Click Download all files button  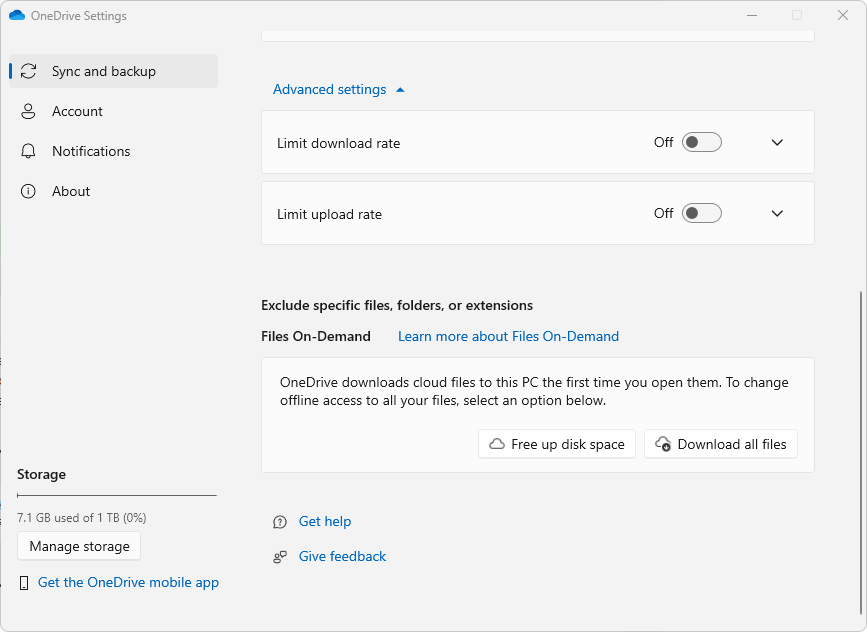click(720, 444)
